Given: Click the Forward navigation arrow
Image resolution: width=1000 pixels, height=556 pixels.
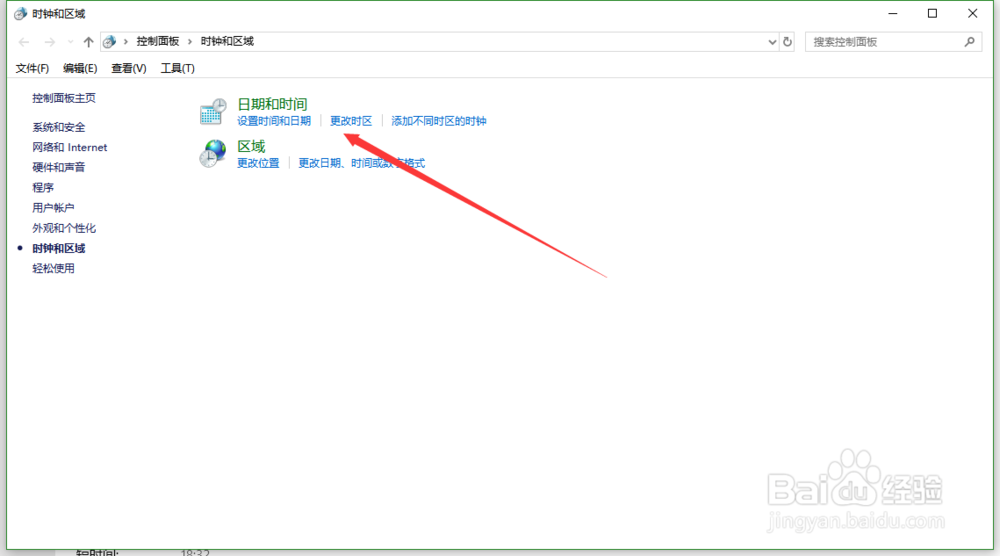Looking at the screenshot, I should (50, 42).
